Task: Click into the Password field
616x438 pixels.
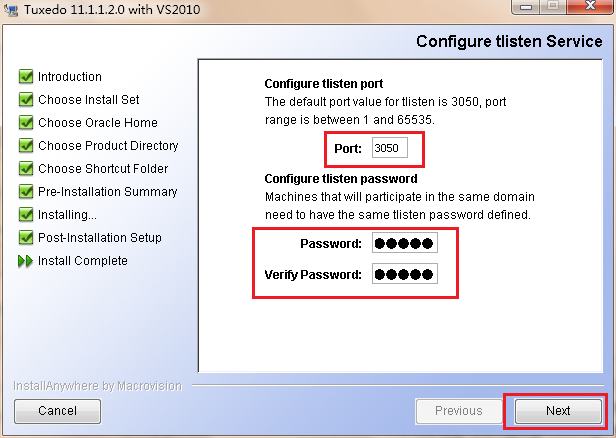Action: [x=404, y=244]
